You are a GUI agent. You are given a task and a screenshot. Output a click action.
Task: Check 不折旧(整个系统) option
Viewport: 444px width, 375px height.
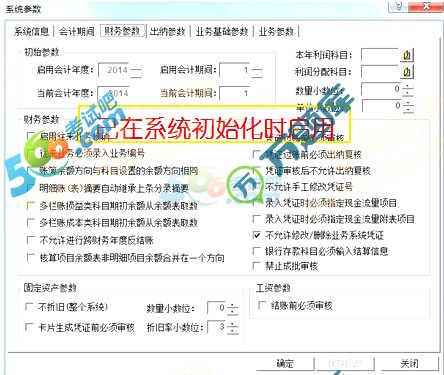[29, 307]
